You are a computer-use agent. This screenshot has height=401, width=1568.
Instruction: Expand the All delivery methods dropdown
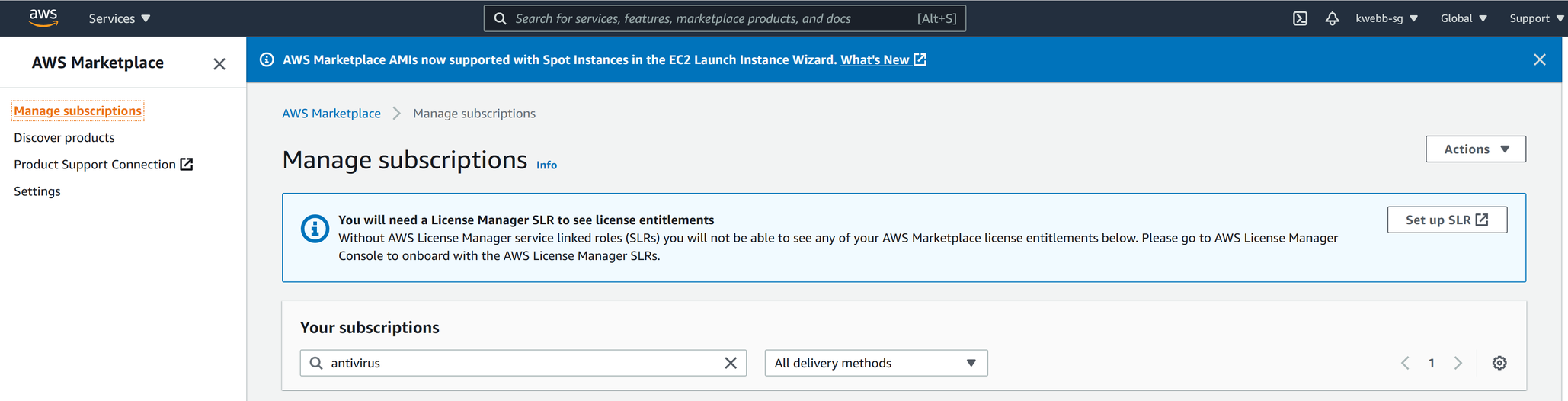pyautogui.click(x=876, y=363)
